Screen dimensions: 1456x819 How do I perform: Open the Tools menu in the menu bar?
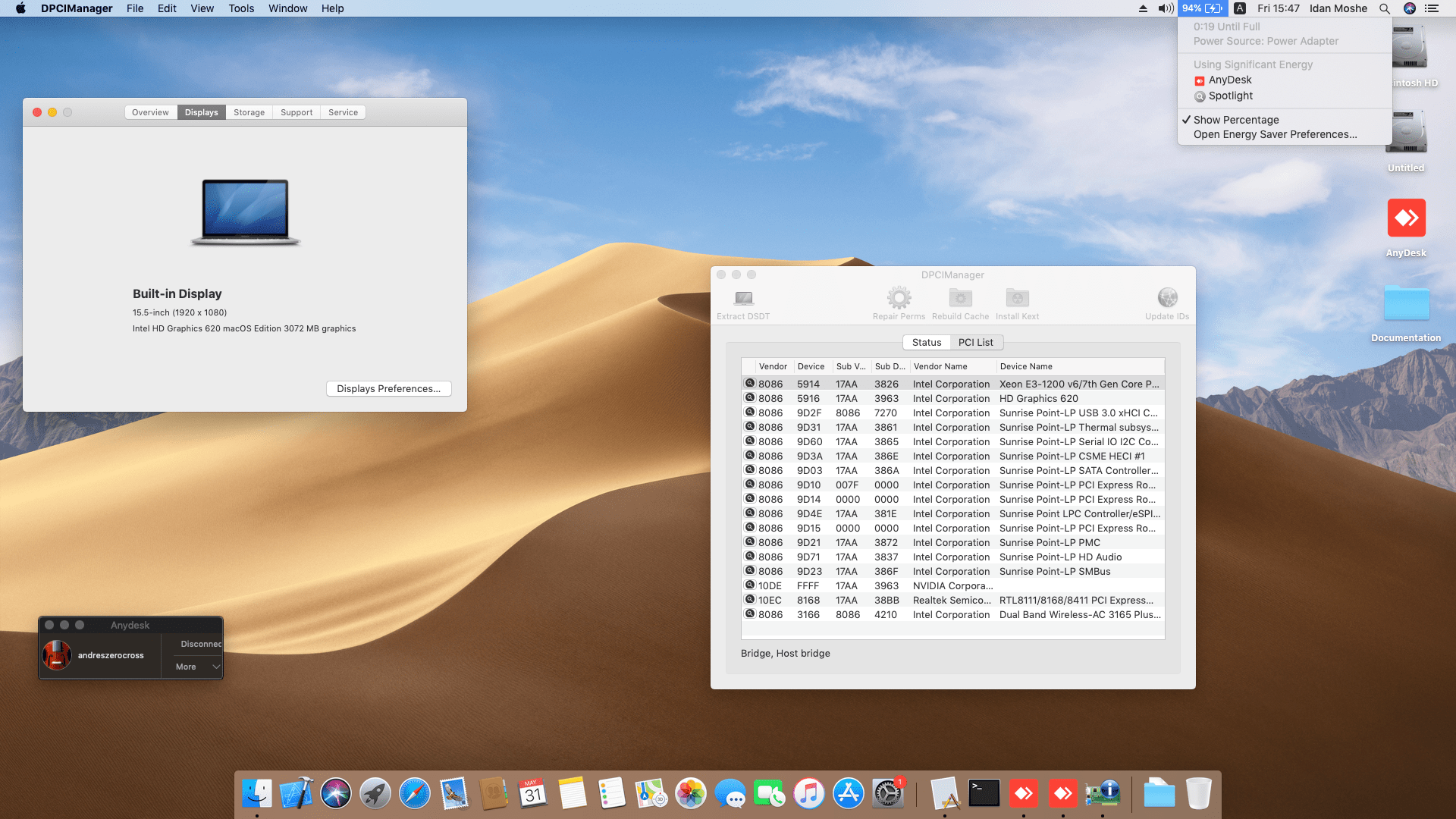pyautogui.click(x=241, y=8)
